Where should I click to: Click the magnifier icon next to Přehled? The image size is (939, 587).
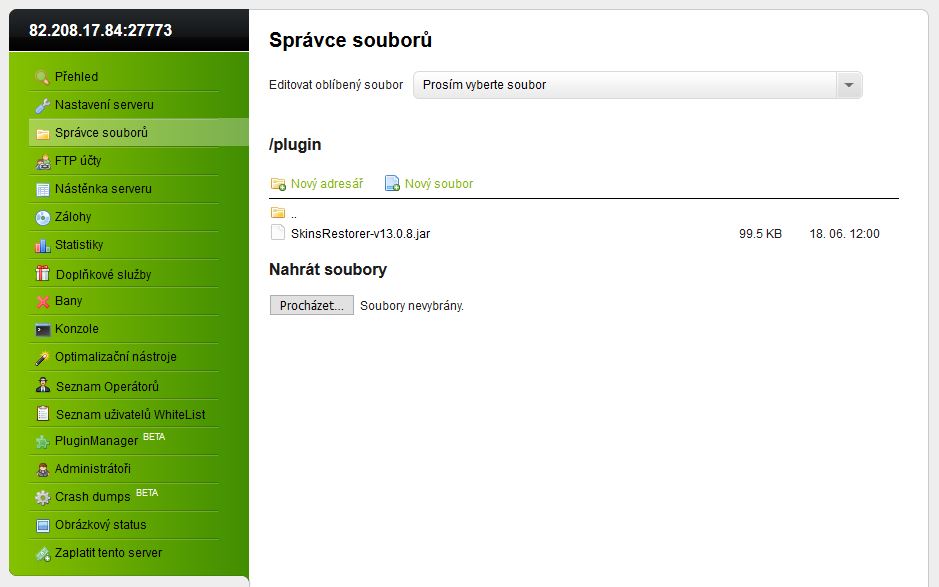tap(42, 77)
